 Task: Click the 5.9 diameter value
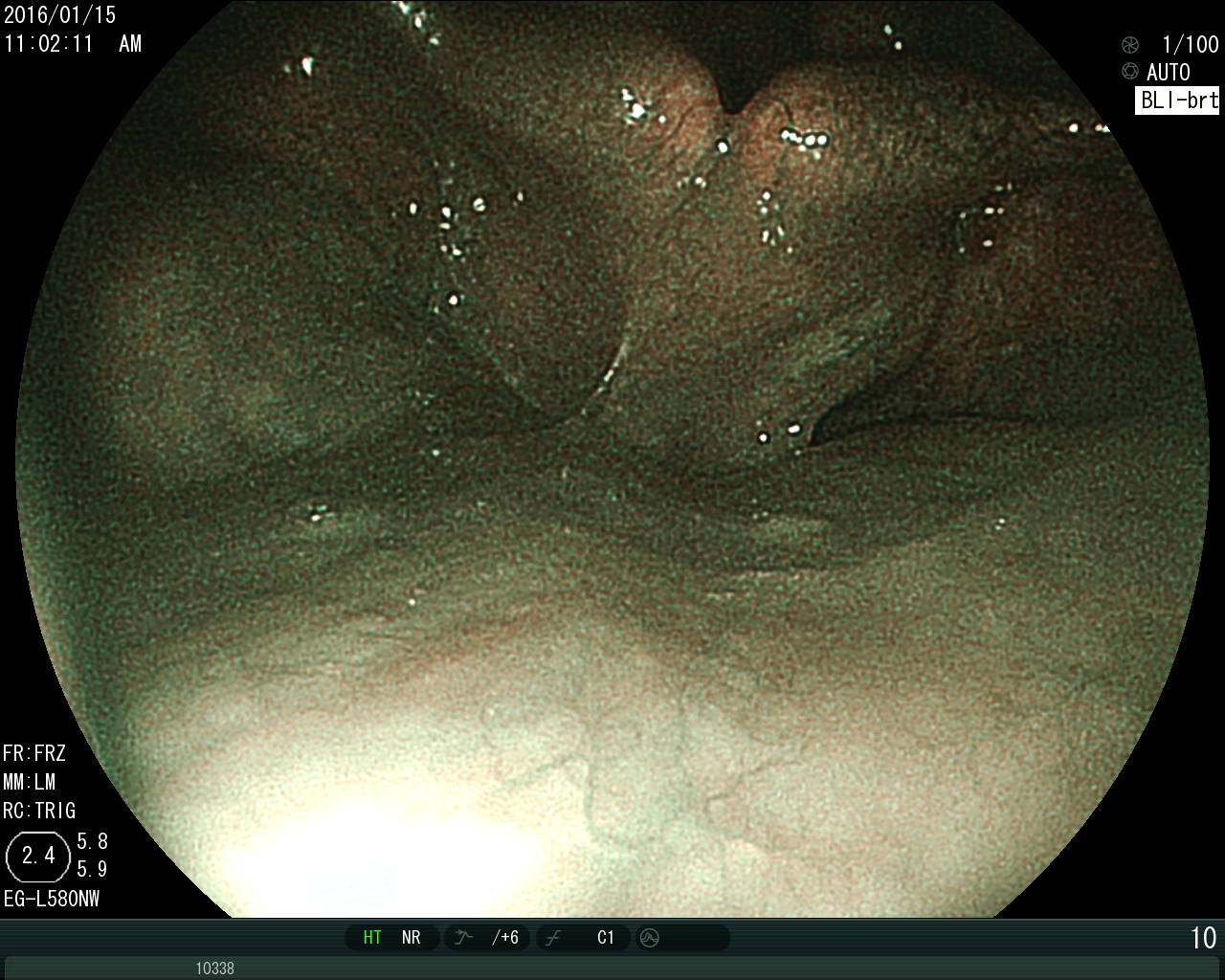tap(92, 870)
